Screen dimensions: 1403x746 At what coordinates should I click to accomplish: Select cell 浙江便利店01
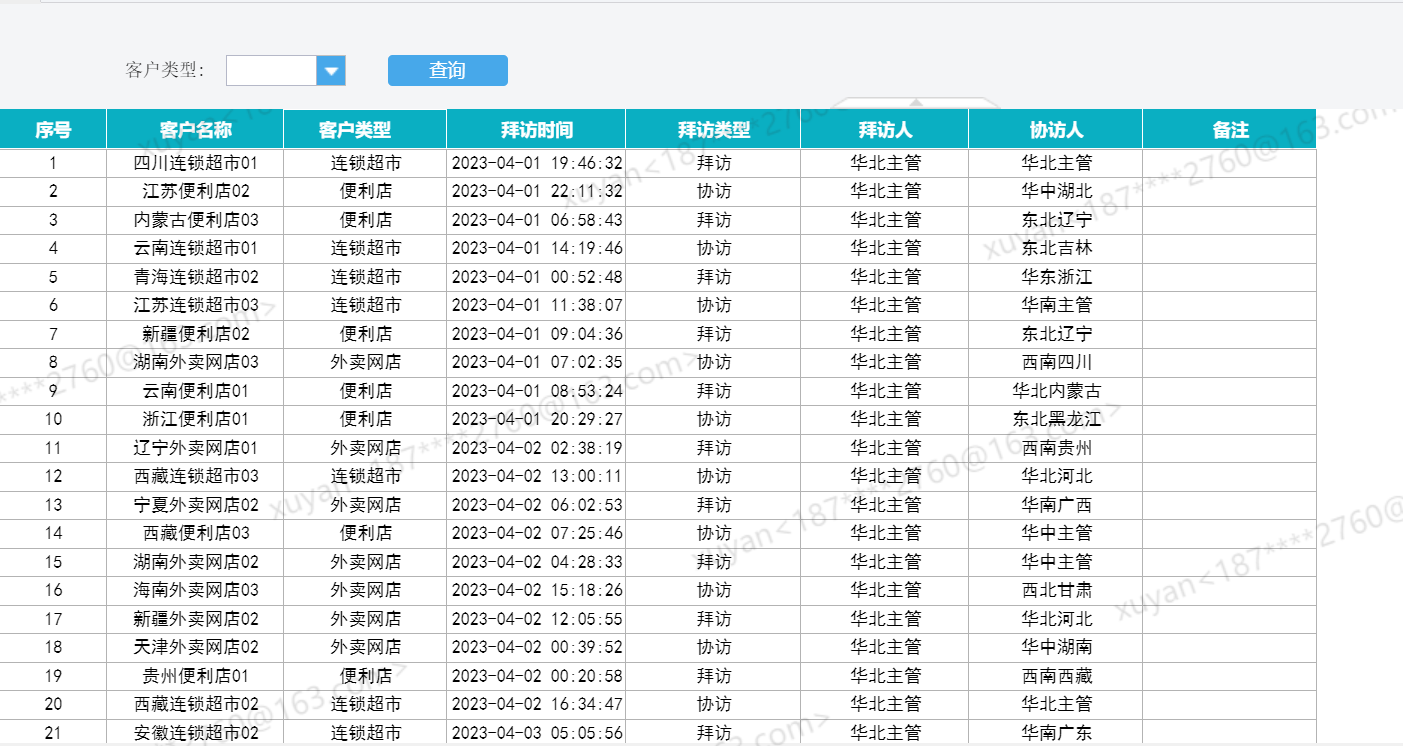(x=195, y=419)
